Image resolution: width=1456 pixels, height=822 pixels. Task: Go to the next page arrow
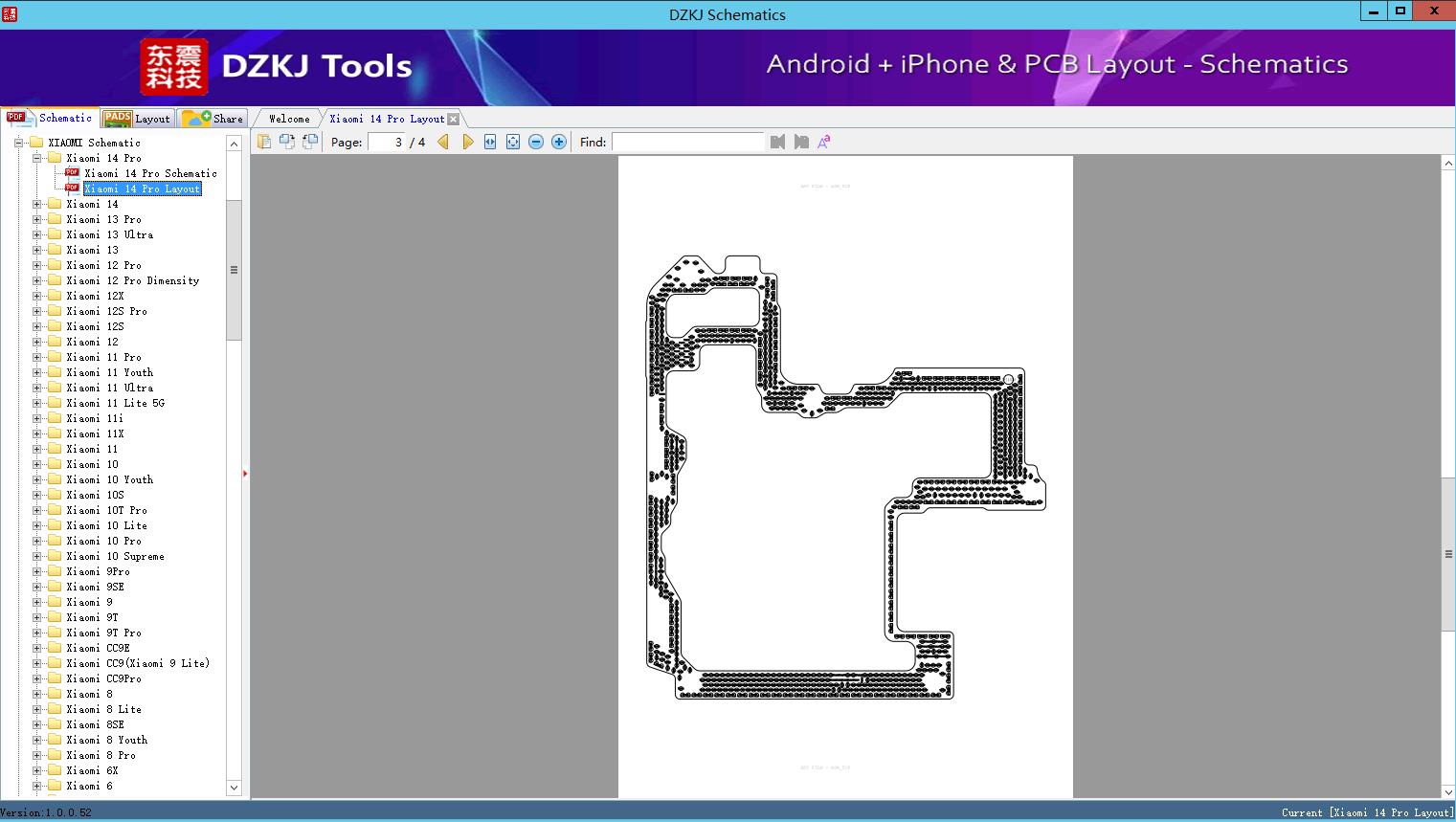(467, 142)
